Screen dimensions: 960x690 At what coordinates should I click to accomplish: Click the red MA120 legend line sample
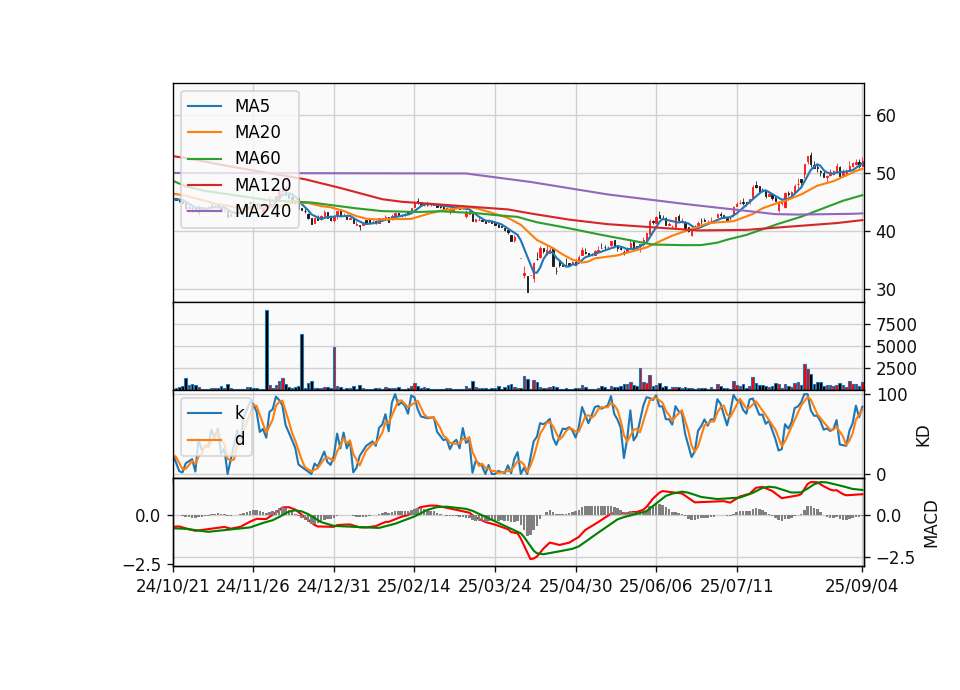(204, 185)
